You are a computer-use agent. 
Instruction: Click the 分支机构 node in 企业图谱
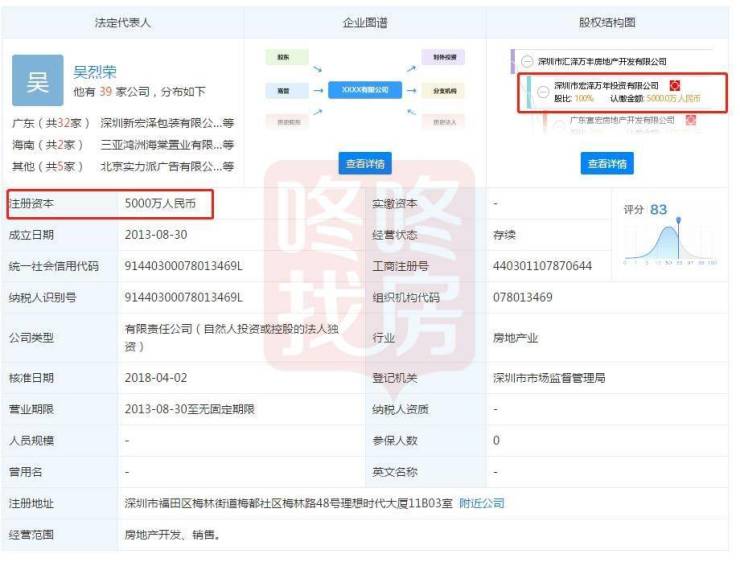coord(444,91)
